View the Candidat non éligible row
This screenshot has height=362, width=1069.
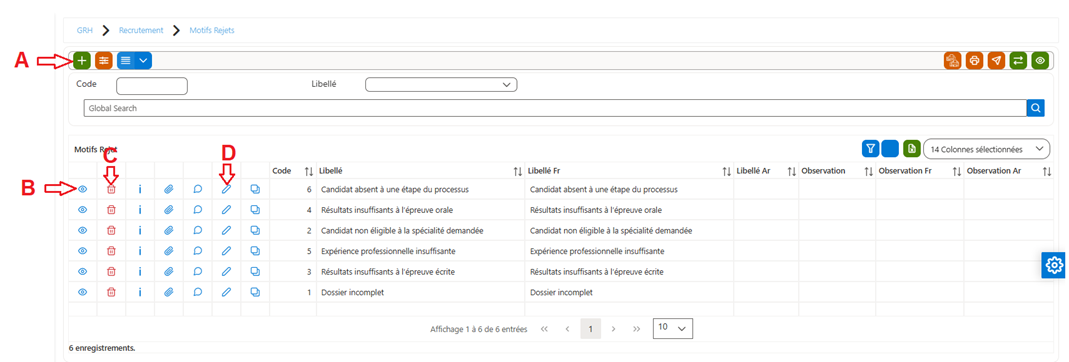click(82, 230)
